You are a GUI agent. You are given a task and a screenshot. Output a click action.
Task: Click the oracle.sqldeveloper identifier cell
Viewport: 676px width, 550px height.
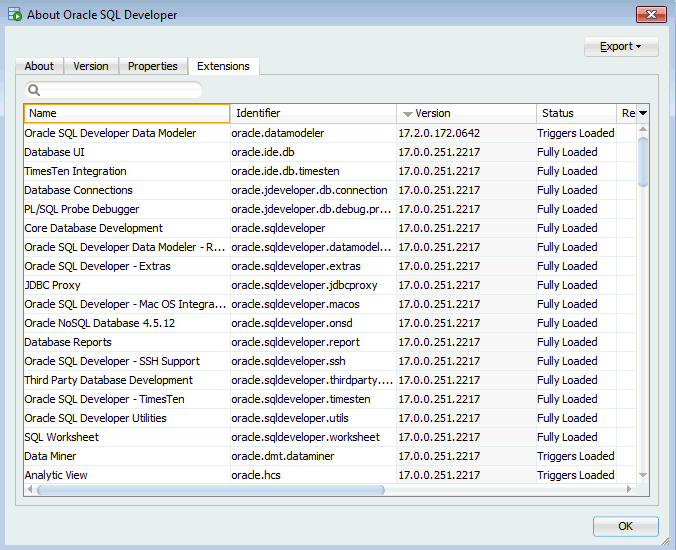click(x=313, y=228)
